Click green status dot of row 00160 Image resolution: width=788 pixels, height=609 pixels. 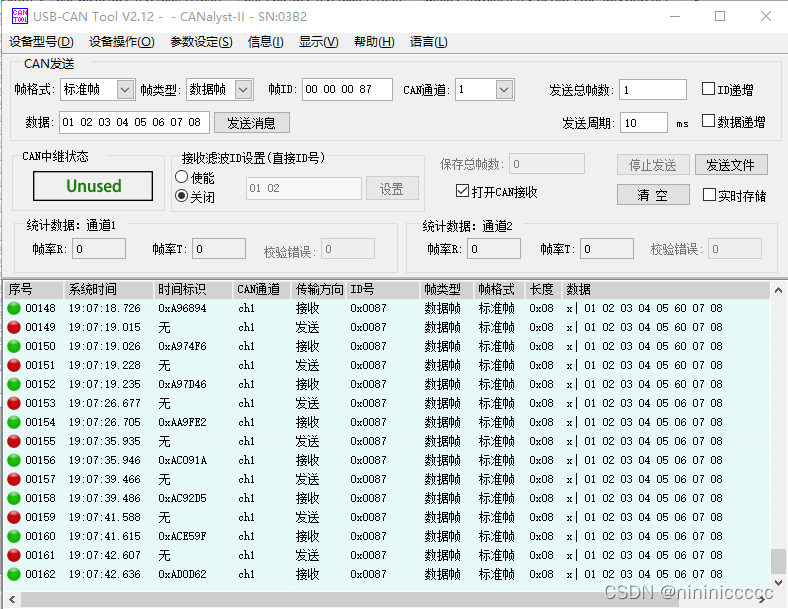click(x=14, y=536)
